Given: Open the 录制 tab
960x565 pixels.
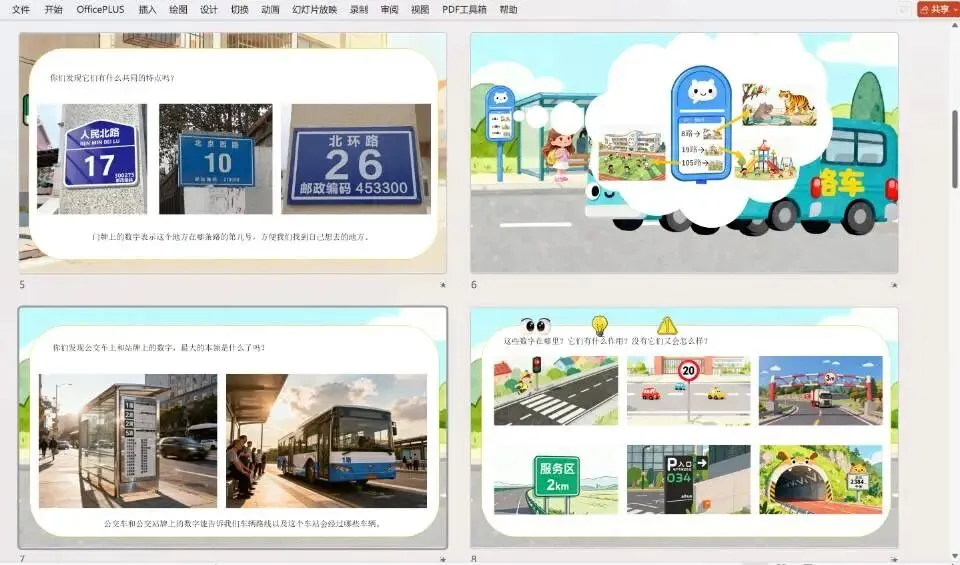Looking at the screenshot, I should [x=359, y=9].
